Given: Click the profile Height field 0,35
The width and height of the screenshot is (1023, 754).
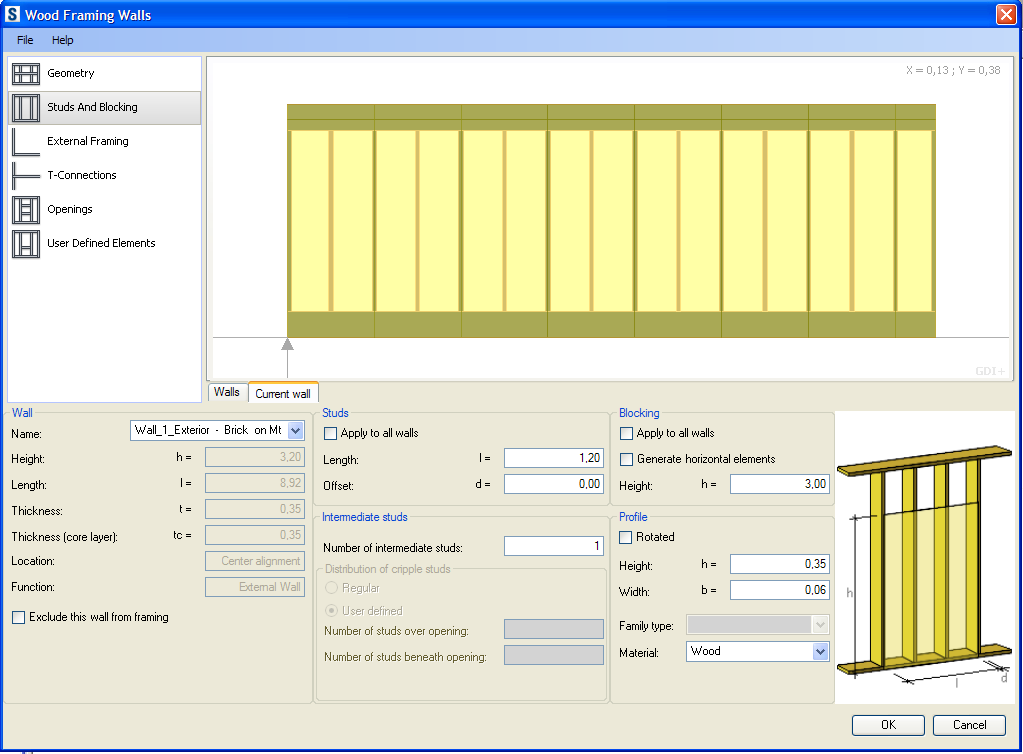Looking at the screenshot, I should (x=780, y=564).
